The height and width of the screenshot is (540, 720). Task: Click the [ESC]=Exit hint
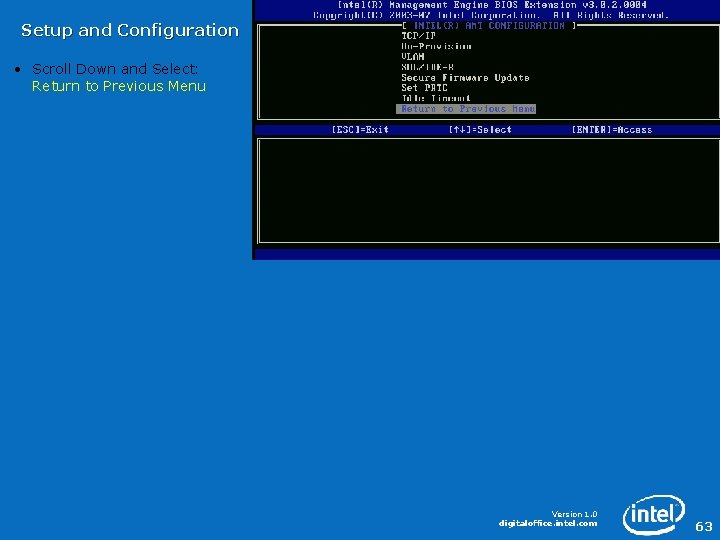tap(360, 130)
